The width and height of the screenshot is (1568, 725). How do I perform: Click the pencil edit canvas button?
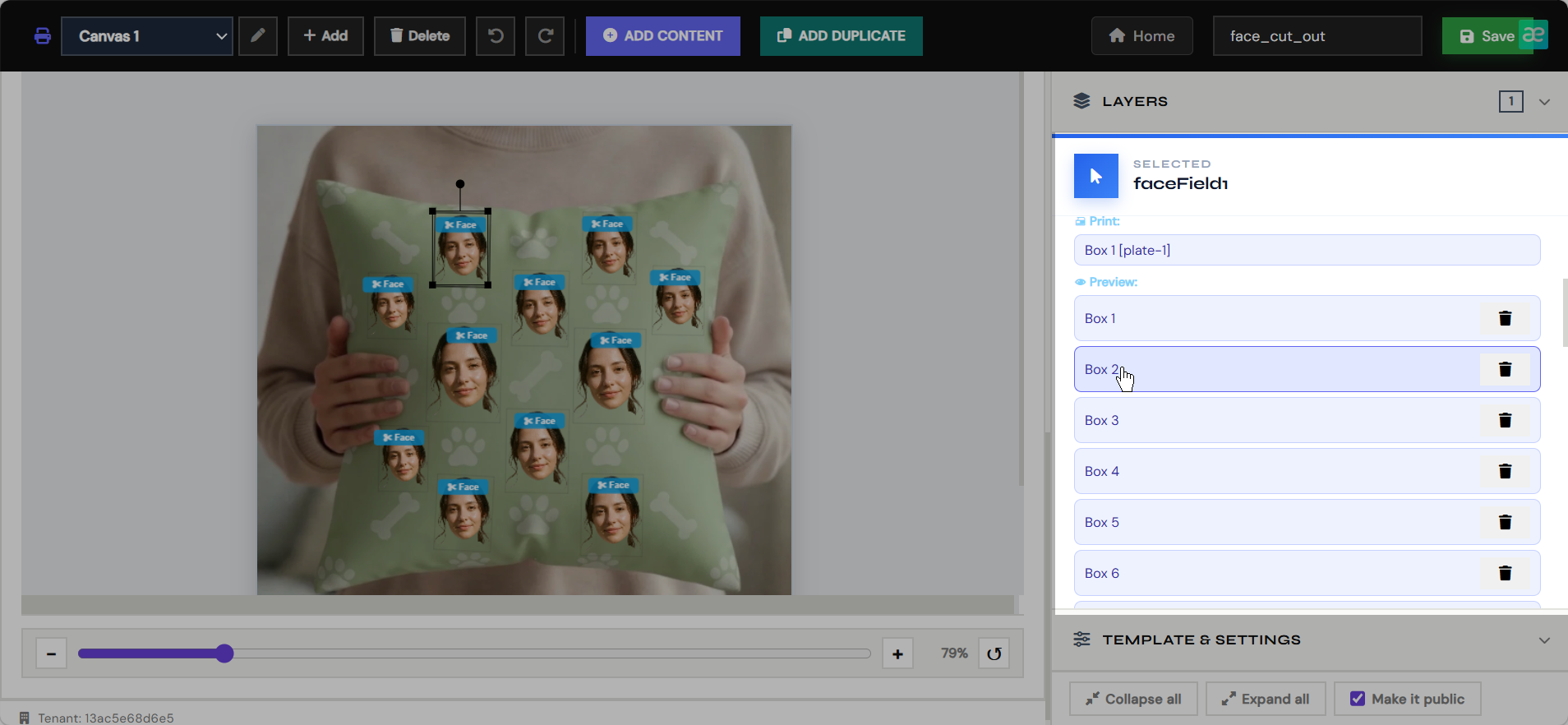[258, 36]
